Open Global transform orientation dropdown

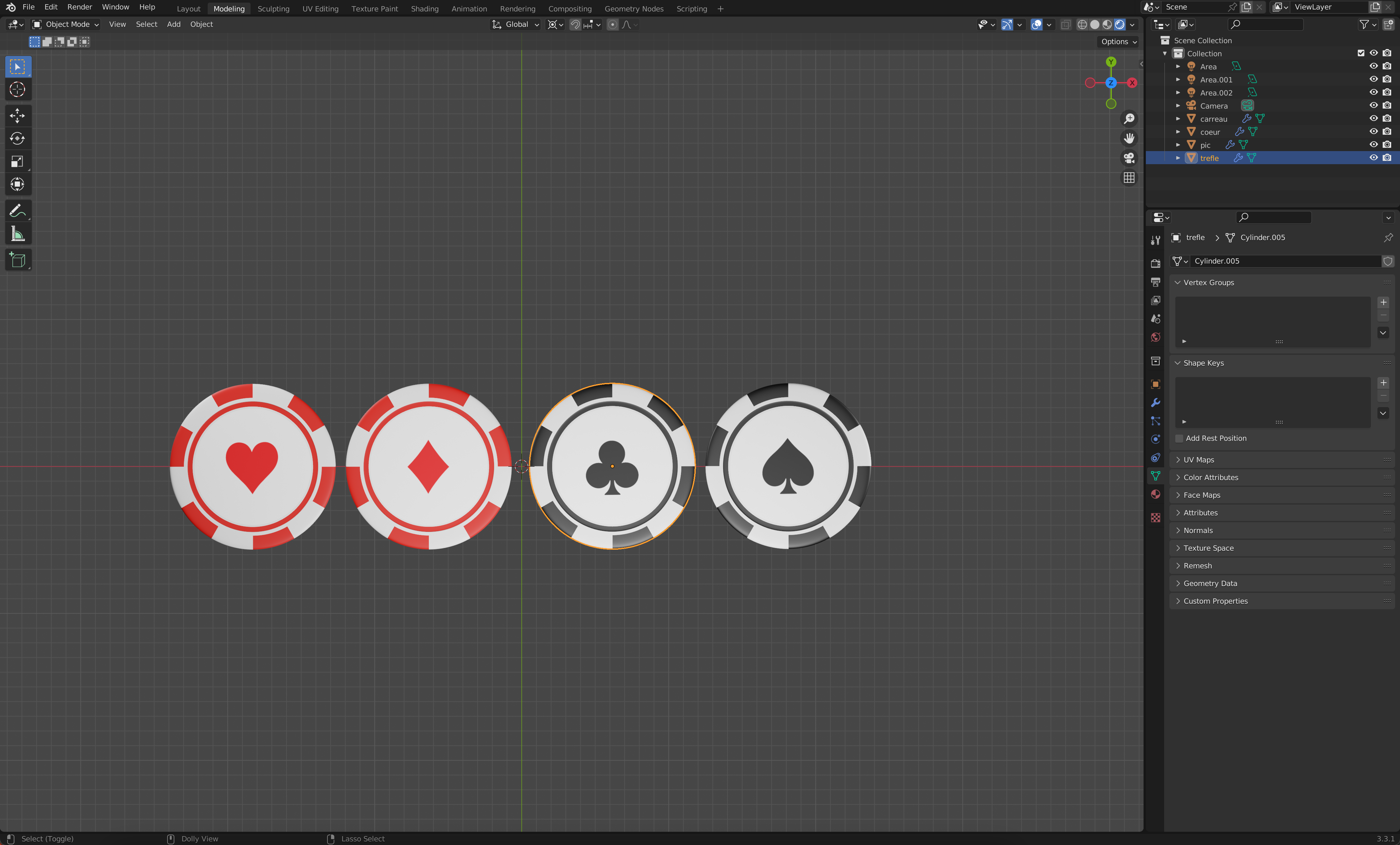[516, 25]
